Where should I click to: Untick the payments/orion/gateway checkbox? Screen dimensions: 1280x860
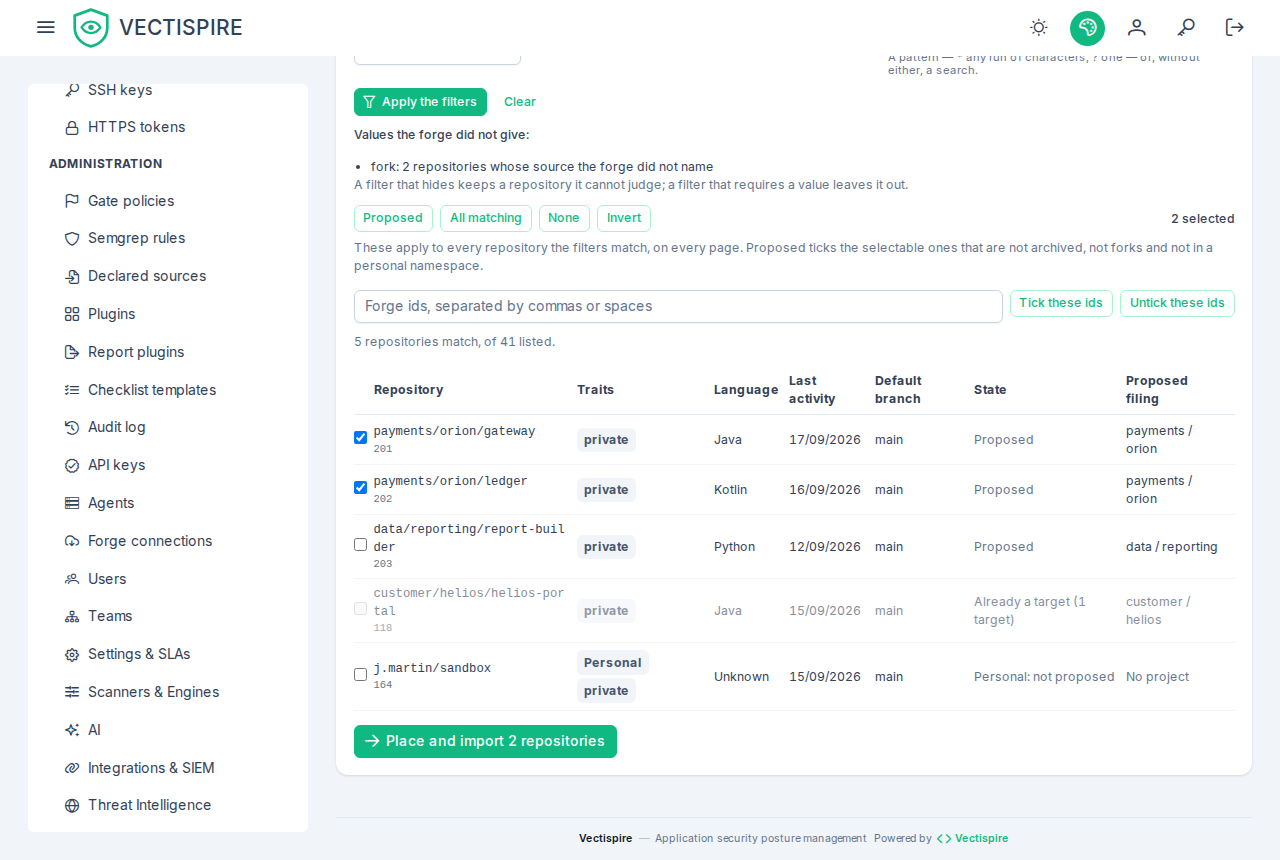tap(361, 438)
